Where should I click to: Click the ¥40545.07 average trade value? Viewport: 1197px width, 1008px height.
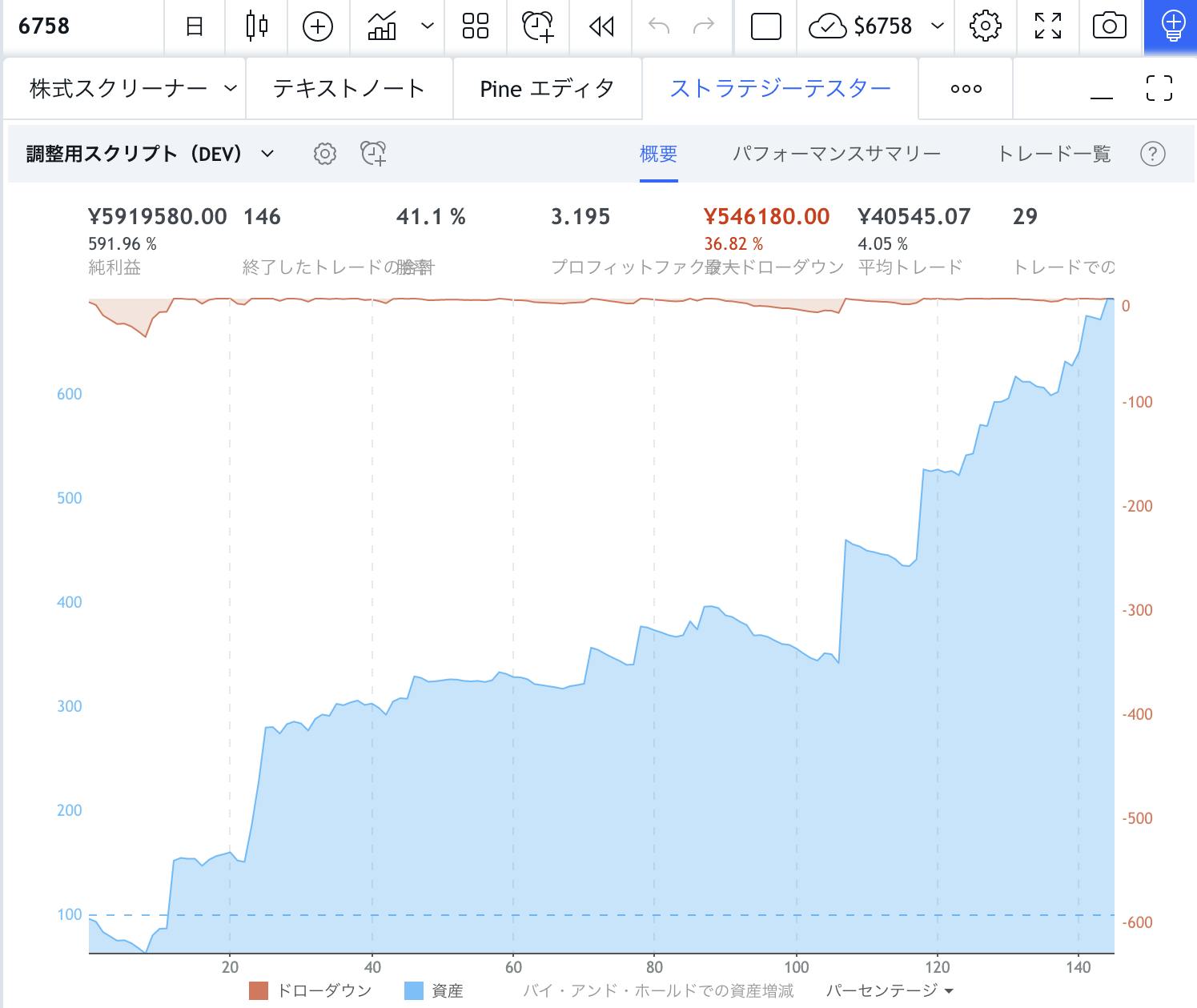click(914, 217)
